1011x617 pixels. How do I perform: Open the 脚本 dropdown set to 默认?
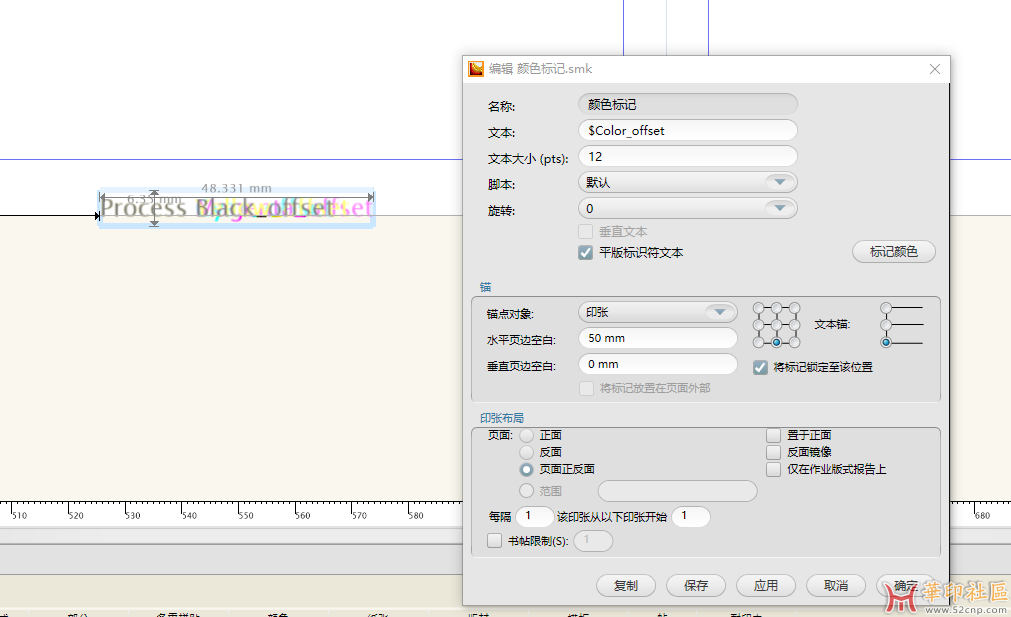tap(687, 182)
